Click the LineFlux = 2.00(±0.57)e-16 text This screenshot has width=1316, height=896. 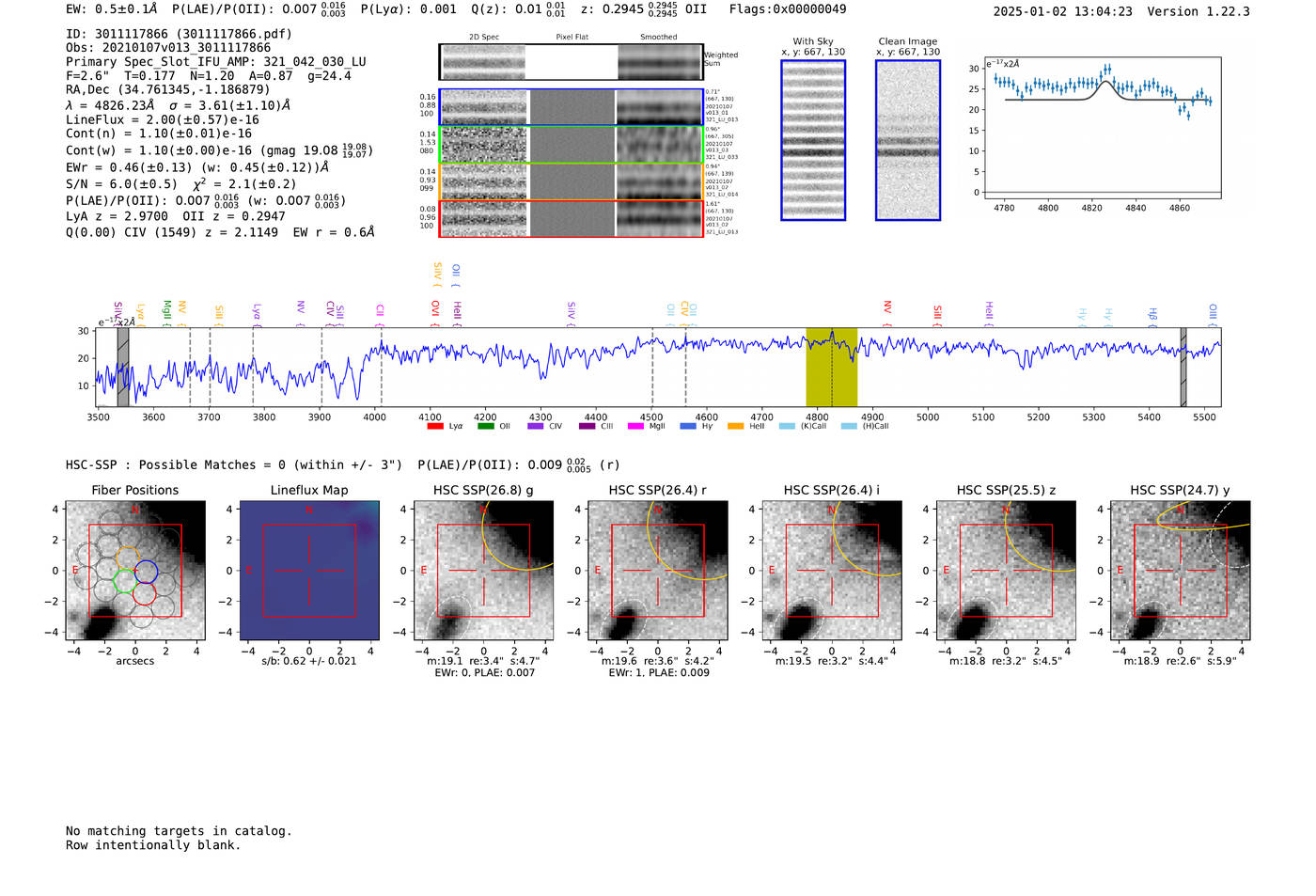(x=163, y=120)
